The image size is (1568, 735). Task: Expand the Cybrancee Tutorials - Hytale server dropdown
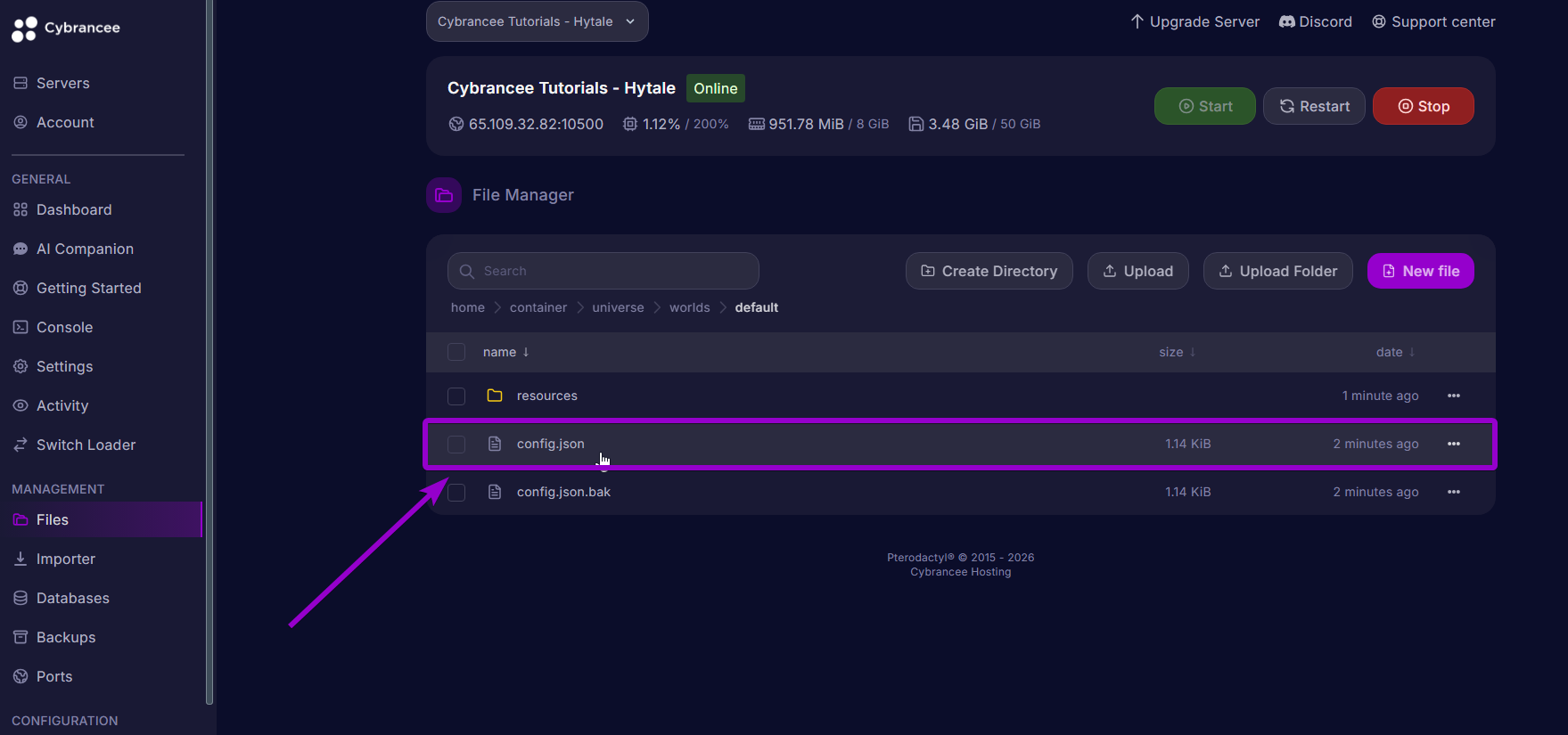(537, 21)
